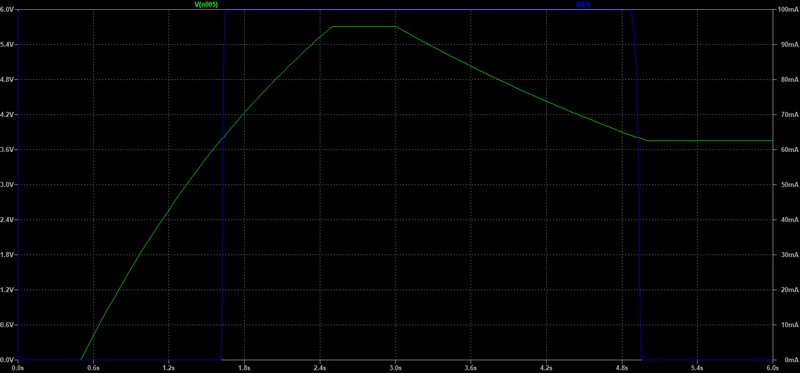The width and height of the screenshot is (800, 373).
Task: Click the 4.2V voltage axis label
Action: 8,115
